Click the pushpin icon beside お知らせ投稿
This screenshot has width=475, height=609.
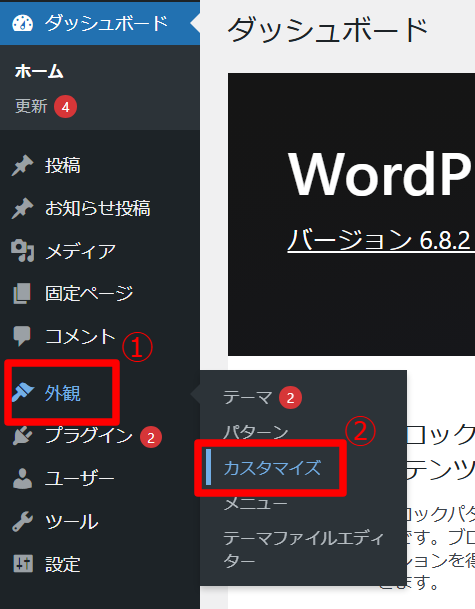coord(23,208)
